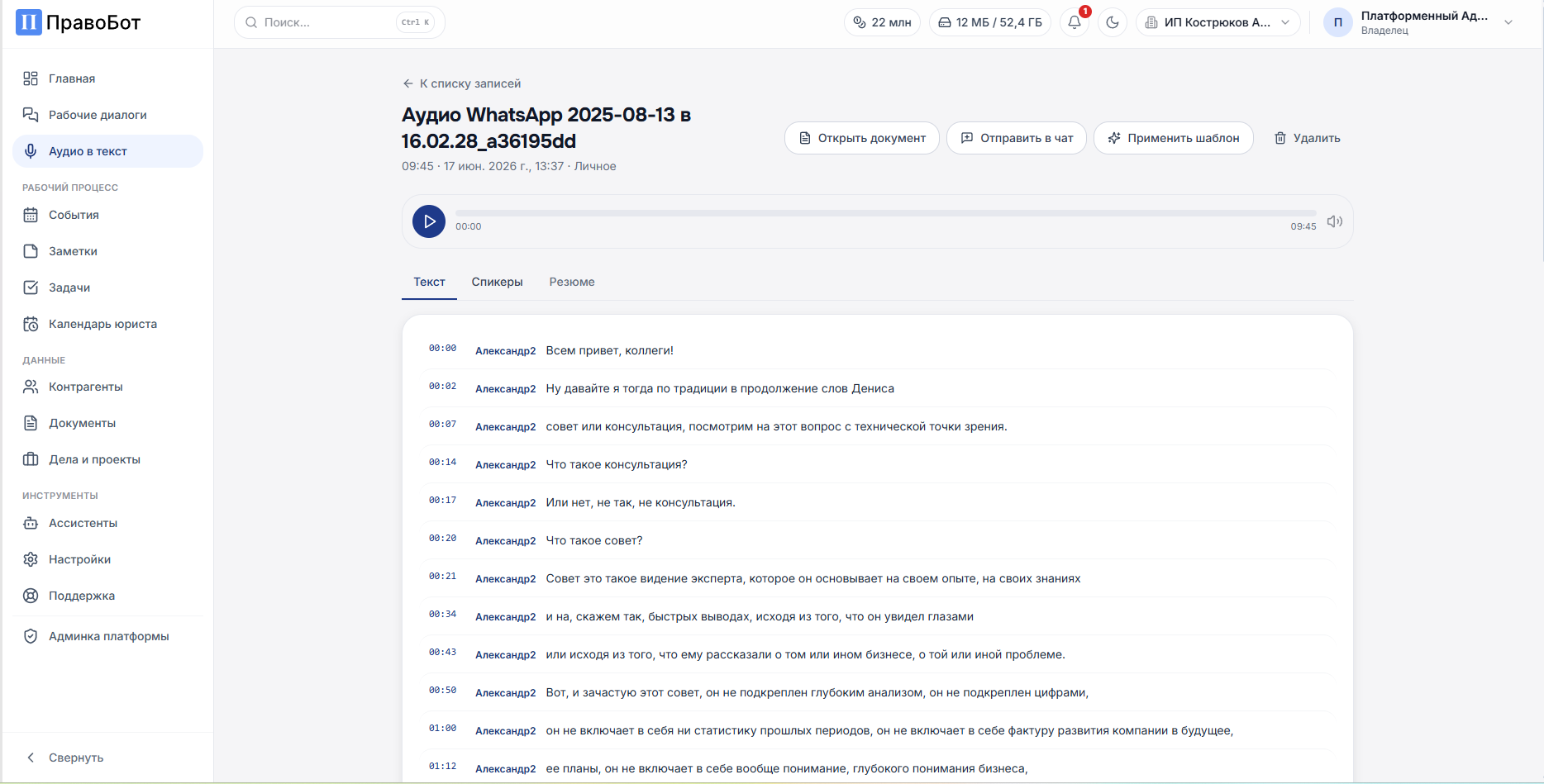
Task: Focus the Поиск search field
Action: point(340,22)
